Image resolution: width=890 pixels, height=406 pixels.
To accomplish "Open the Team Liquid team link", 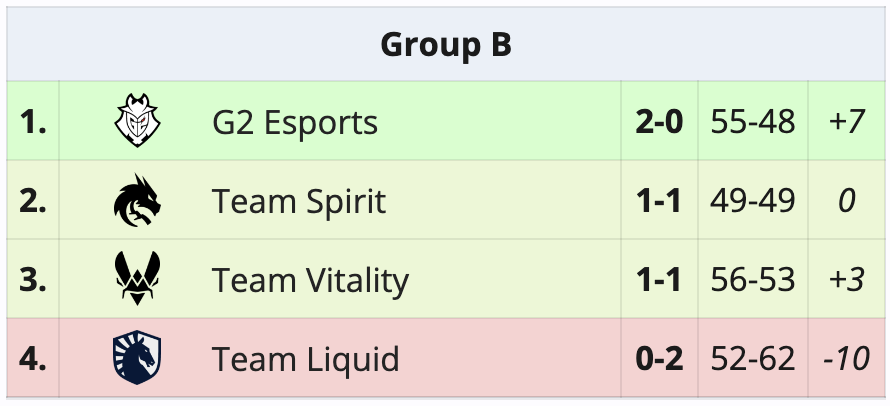I will click(x=305, y=358).
